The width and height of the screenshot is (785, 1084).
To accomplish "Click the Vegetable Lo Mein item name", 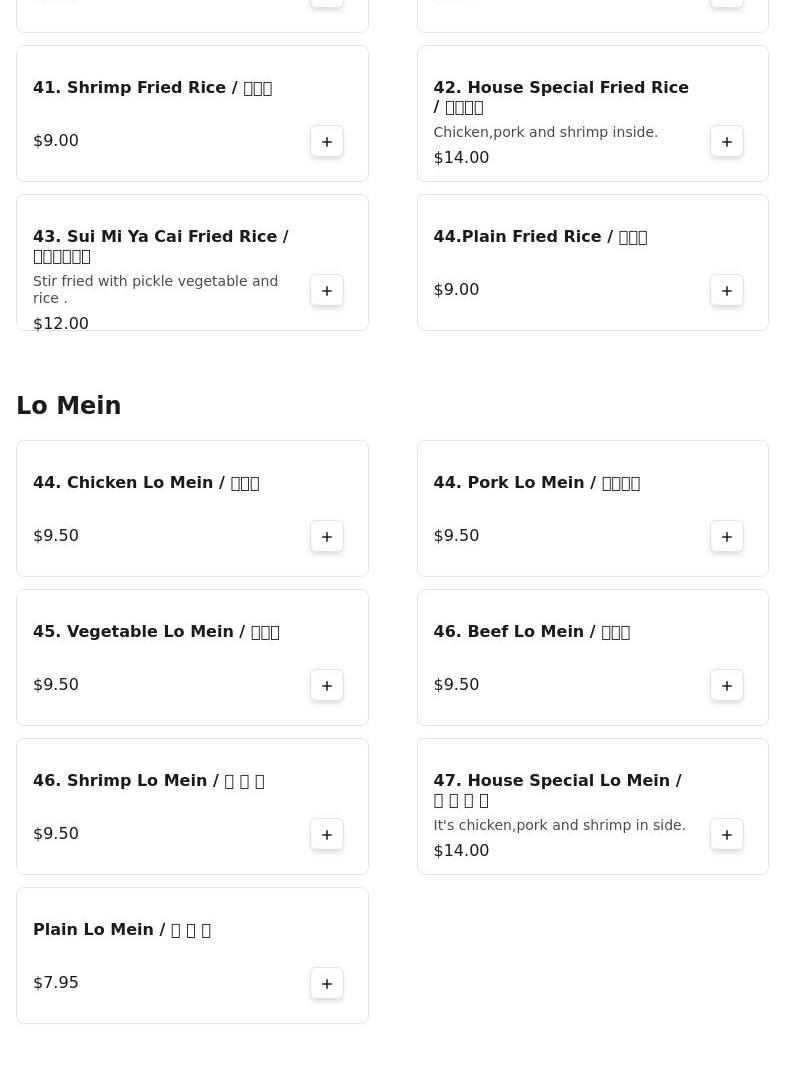I will (x=155, y=632).
